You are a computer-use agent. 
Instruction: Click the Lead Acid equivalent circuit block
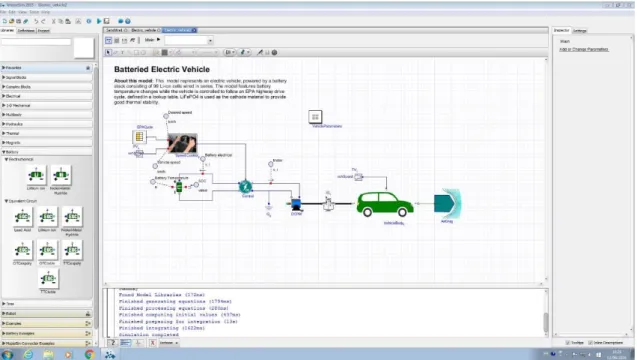pyautogui.click(x=22, y=217)
